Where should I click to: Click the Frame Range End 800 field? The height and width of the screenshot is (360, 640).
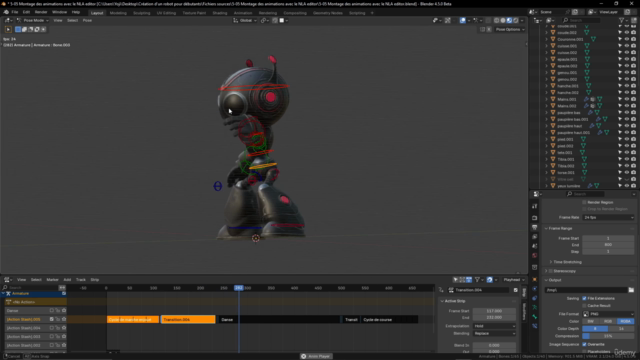pyautogui.click(x=608, y=244)
